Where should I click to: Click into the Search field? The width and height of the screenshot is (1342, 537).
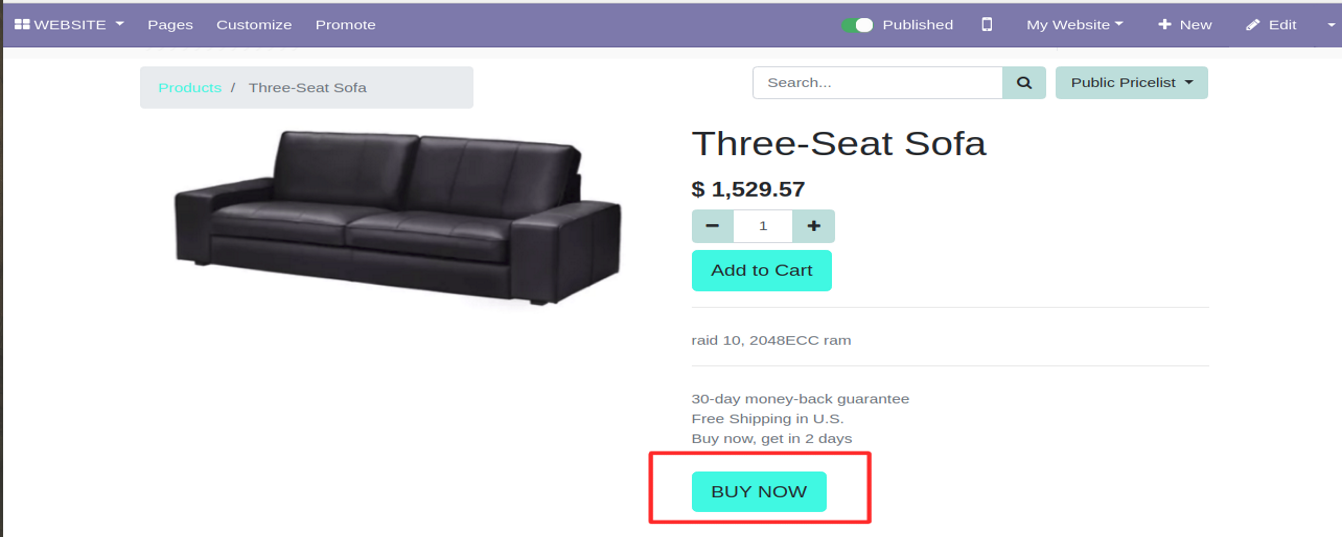click(x=878, y=83)
